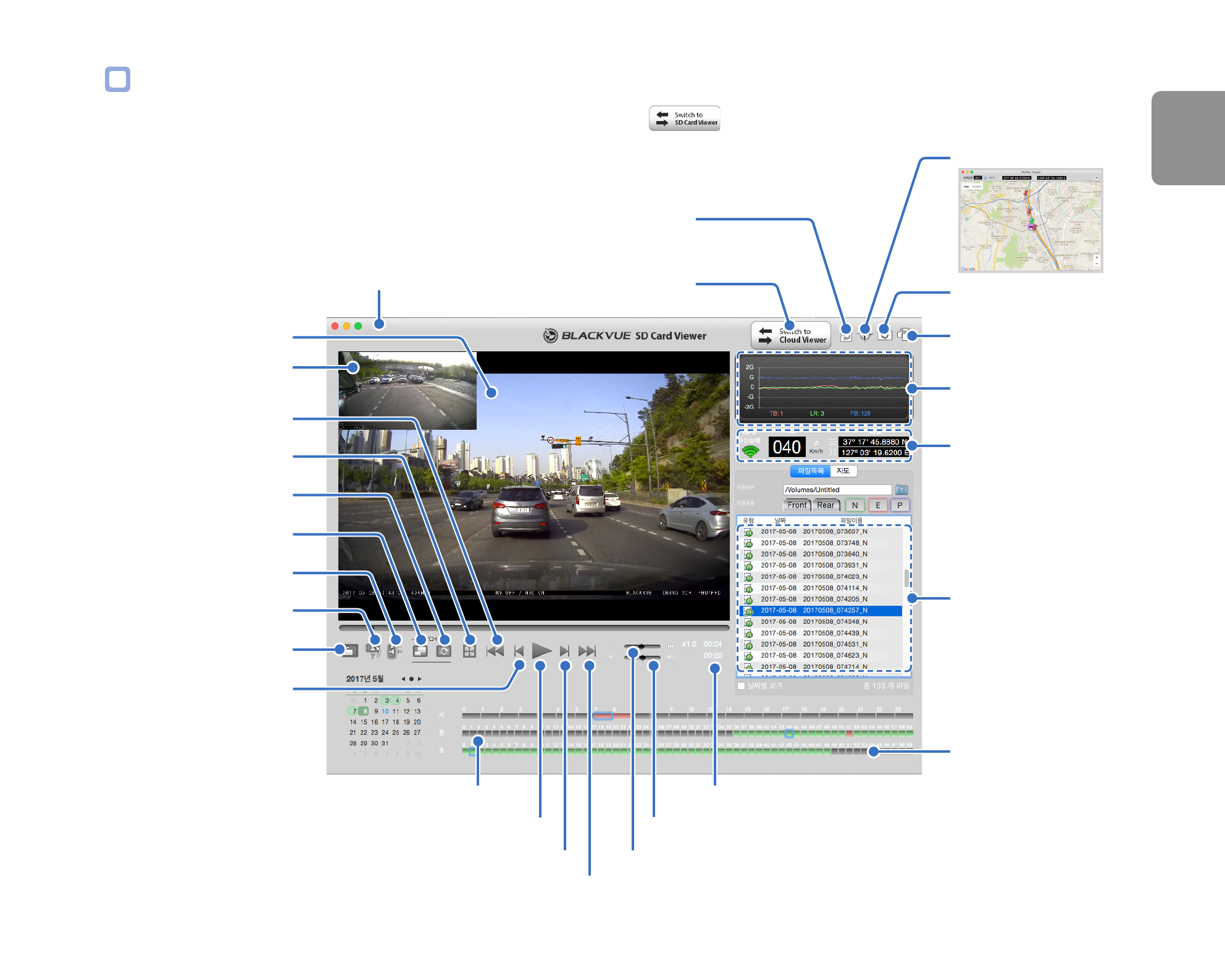
Task: Select file 20170508_073840_N
Action: (x=821, y=554)
